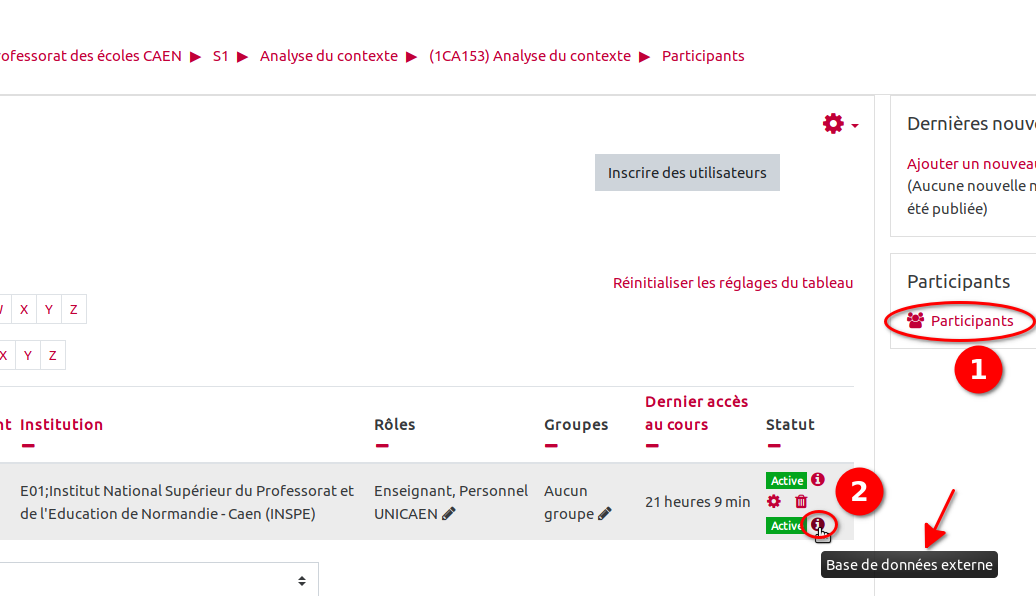
Task: Click info icon beside the second Active badge
Action: [818, 524]
